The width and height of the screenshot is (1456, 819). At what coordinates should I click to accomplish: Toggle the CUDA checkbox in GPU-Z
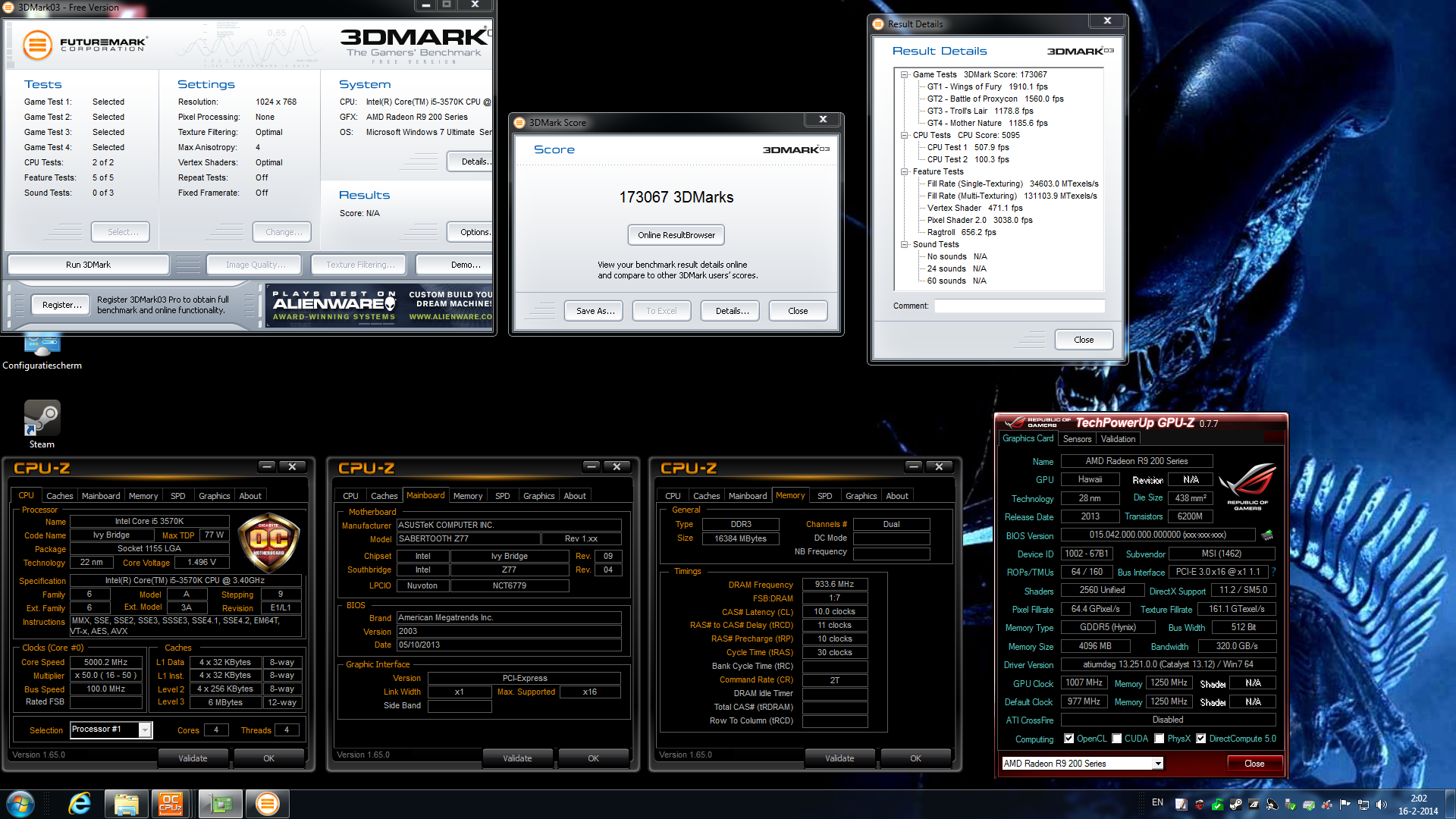[1116, 739]
